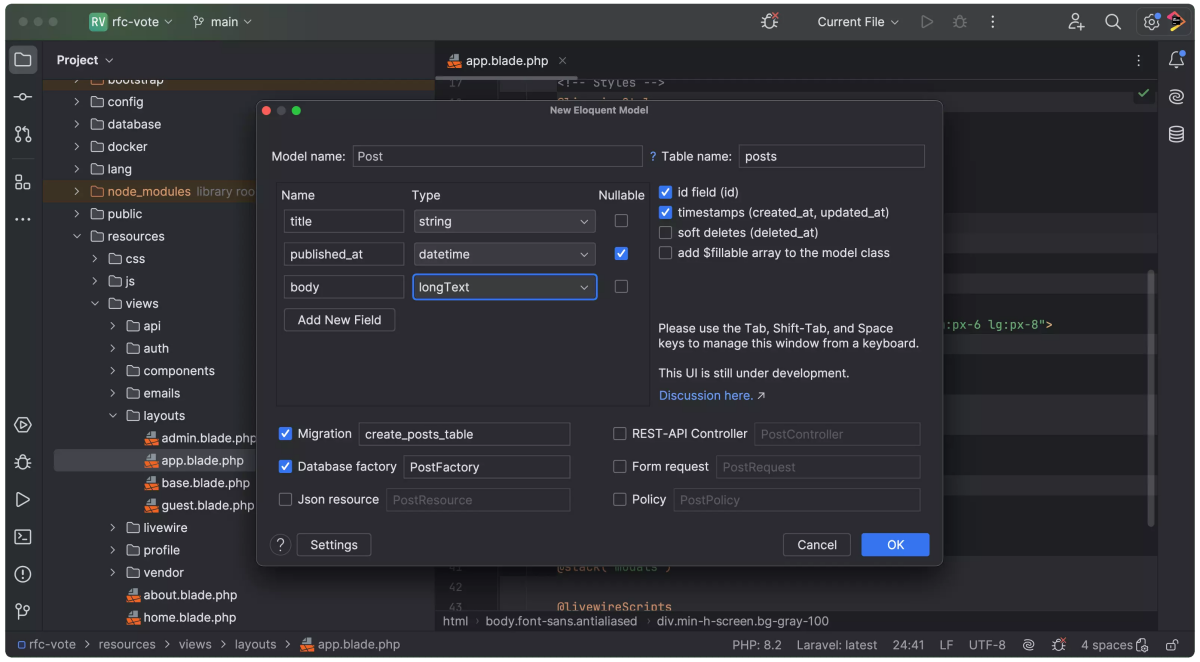Enable soft deletes for the model
Screen dimensions: 1200x662
pyautogui.click(x=665, y=233)
